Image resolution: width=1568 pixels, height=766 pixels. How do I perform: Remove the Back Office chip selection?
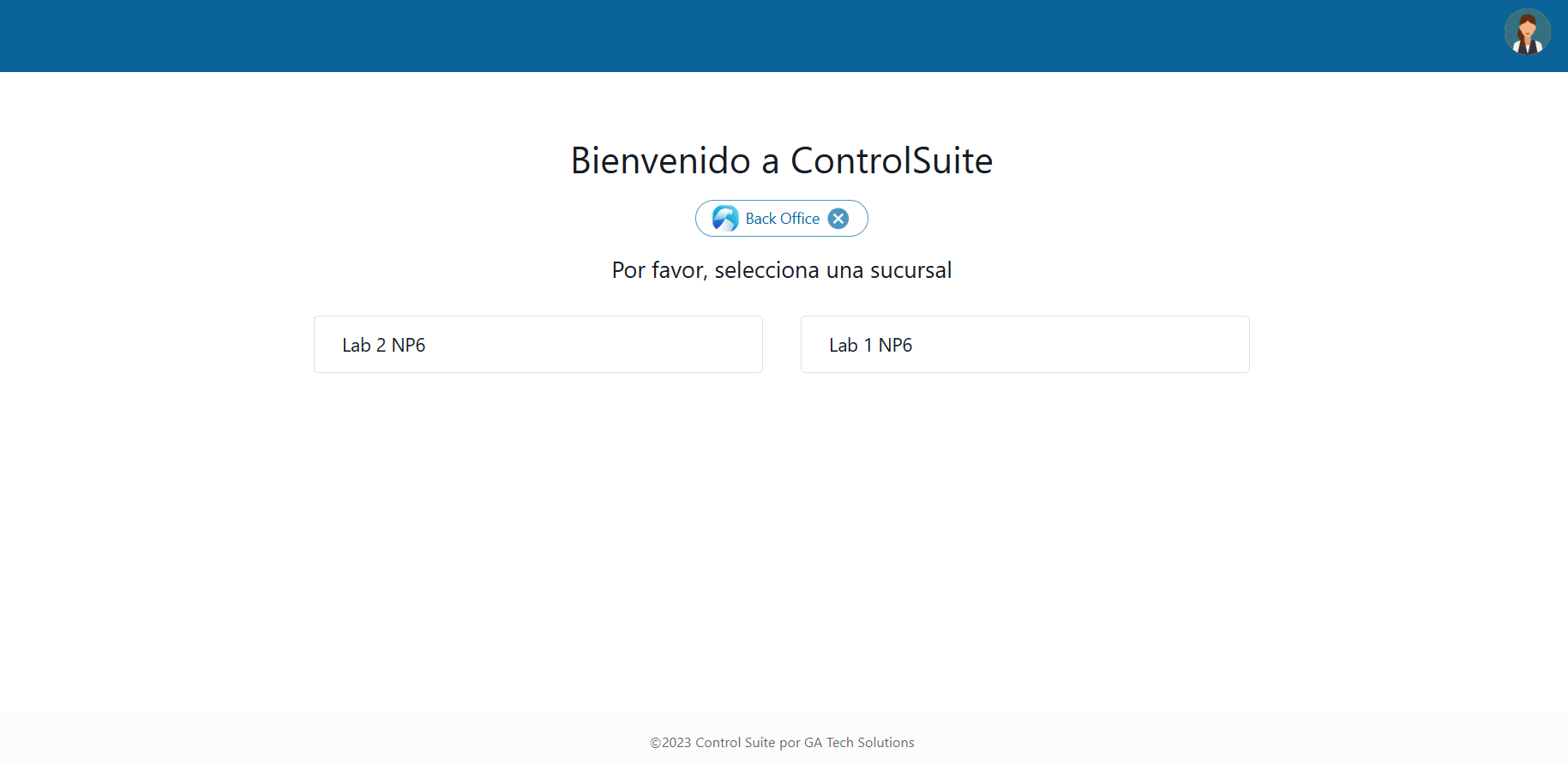click(x=838, y=219)
